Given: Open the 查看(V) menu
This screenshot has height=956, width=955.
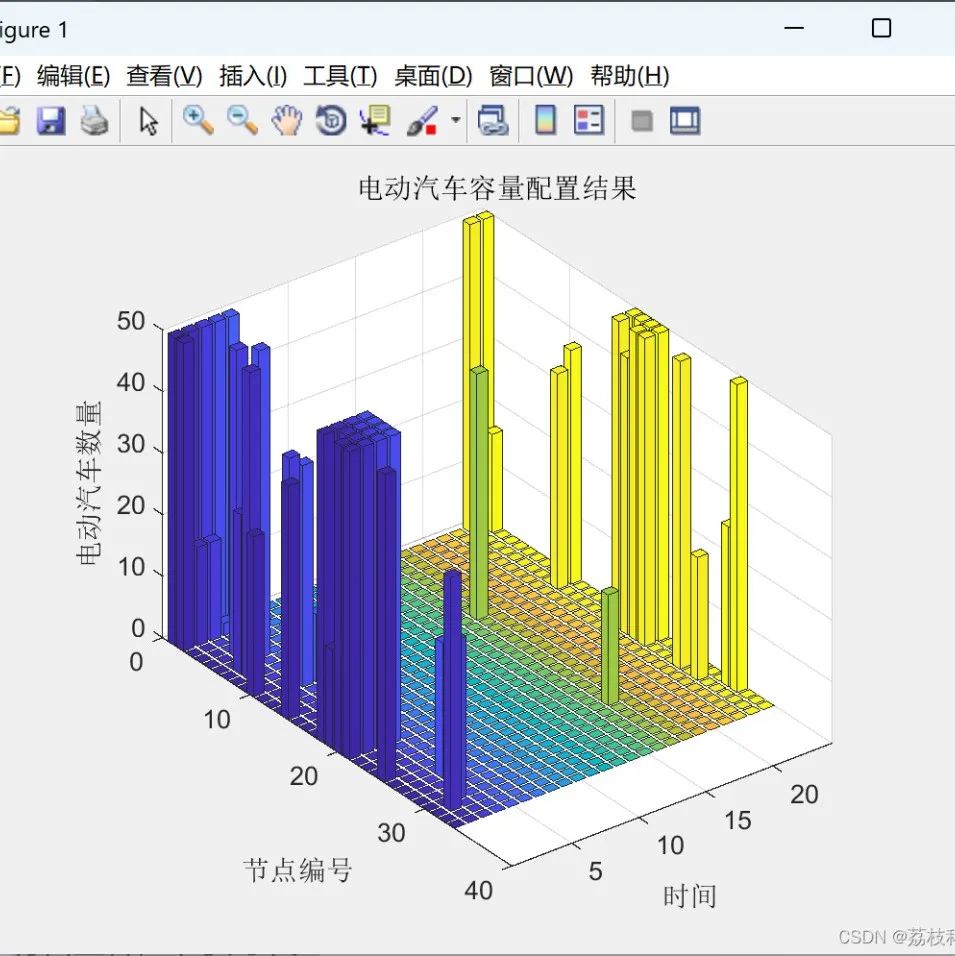Looking at the screenshot, I should [164, 76].
